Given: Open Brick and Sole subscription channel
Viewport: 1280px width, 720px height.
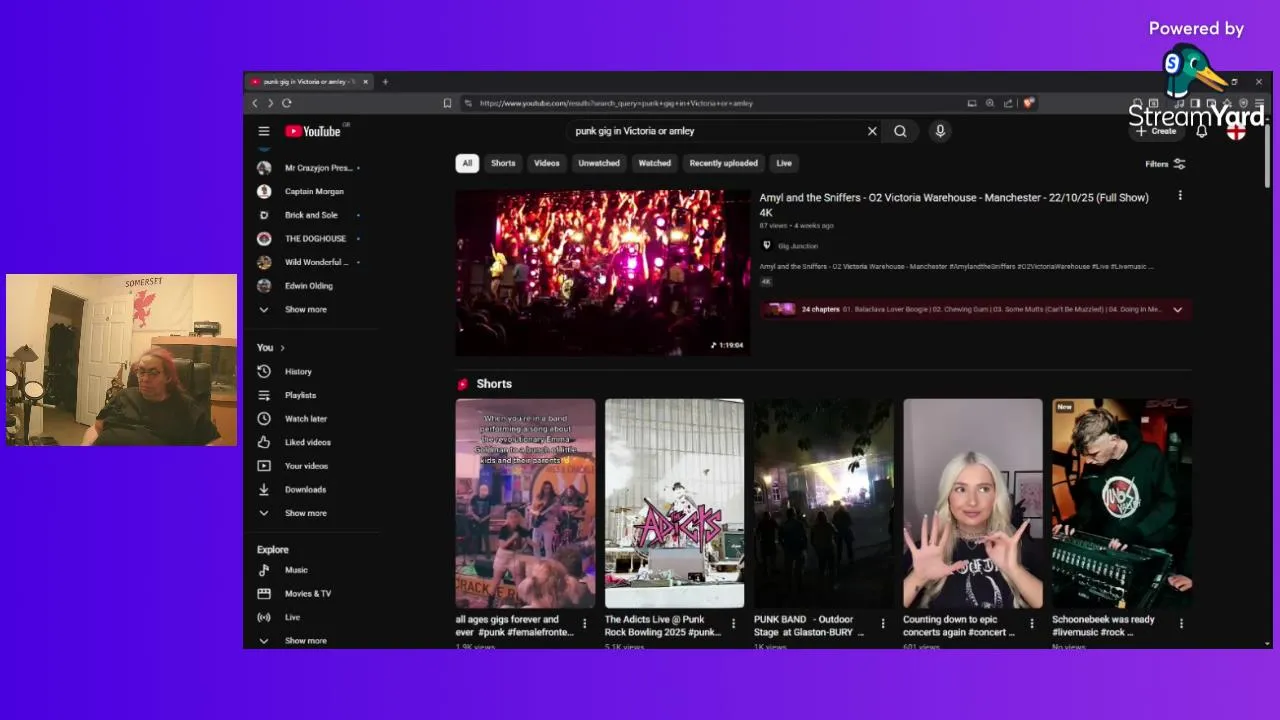Looking at the screenshot, I should [309, 215].
